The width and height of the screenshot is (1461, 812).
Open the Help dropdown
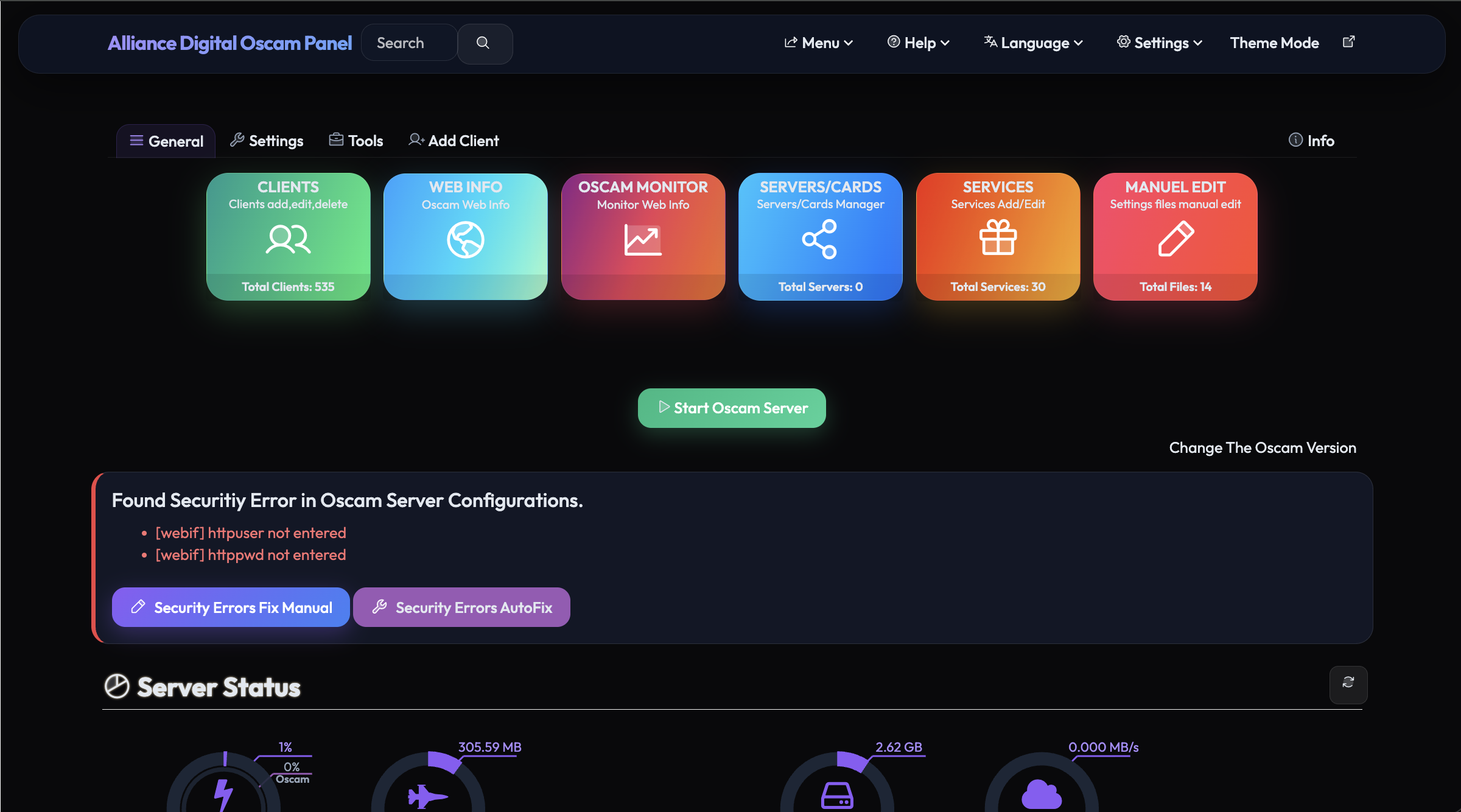point(917,43)
